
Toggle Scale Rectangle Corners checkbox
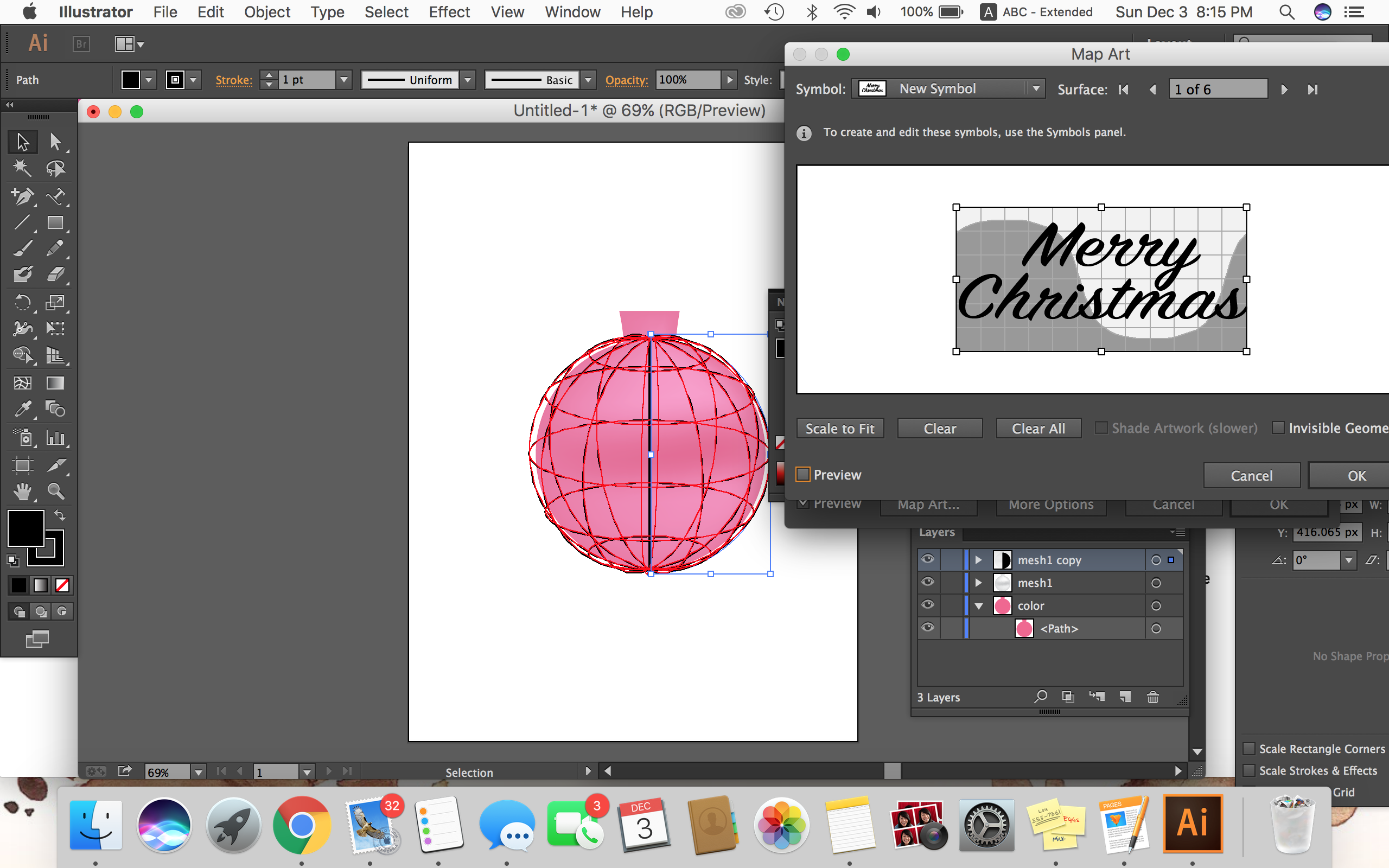(1248, 749)
